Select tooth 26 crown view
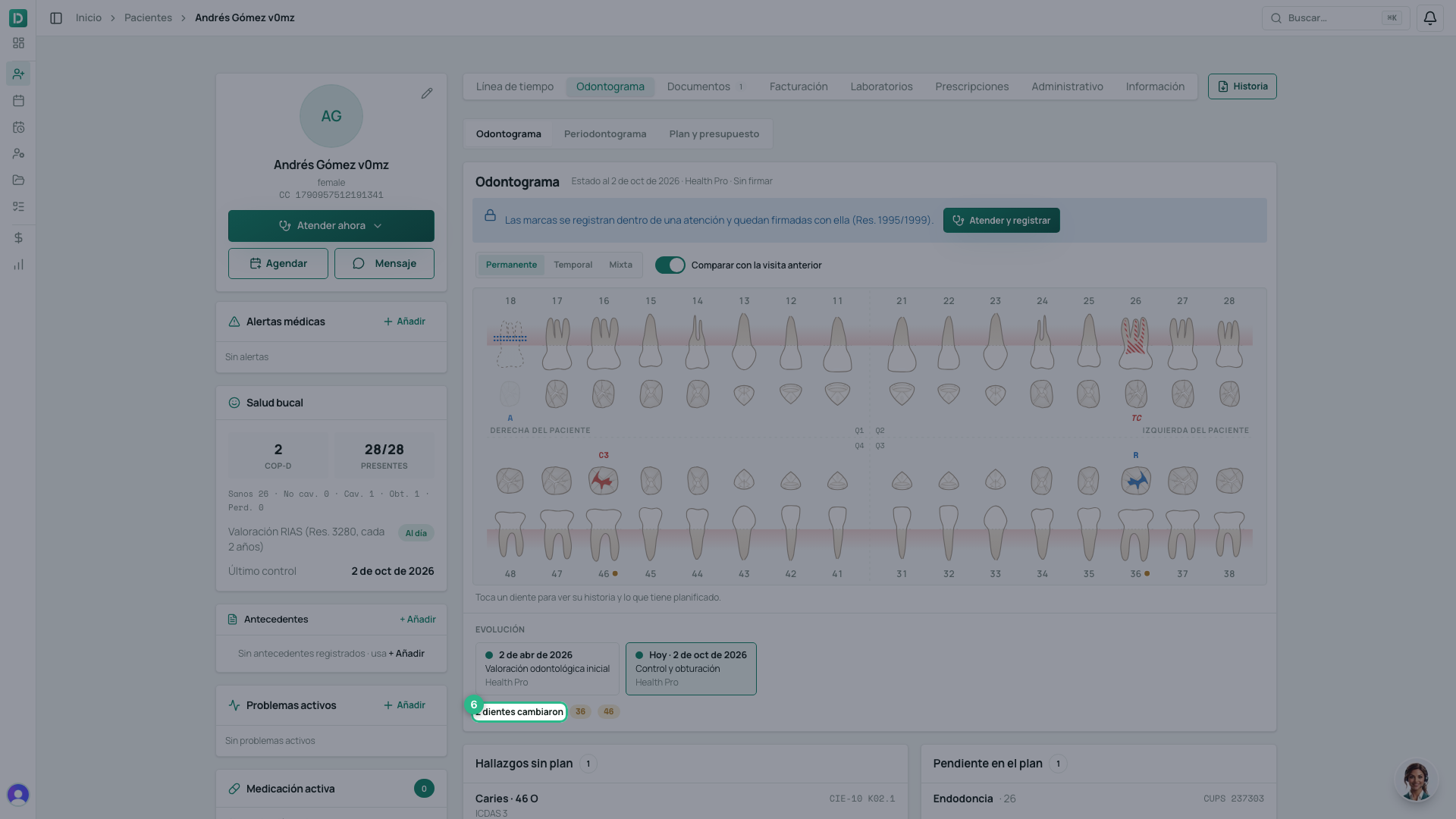Viewport: 1456px width, 819px height. pyautogui.click(x=1135, y=344)
